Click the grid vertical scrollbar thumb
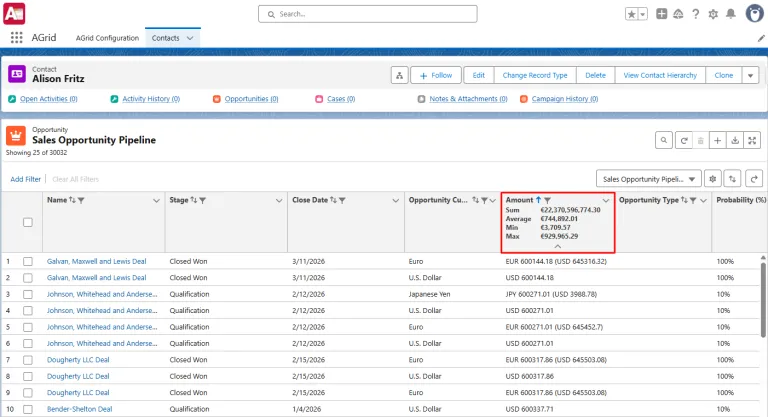 [763, 300]
